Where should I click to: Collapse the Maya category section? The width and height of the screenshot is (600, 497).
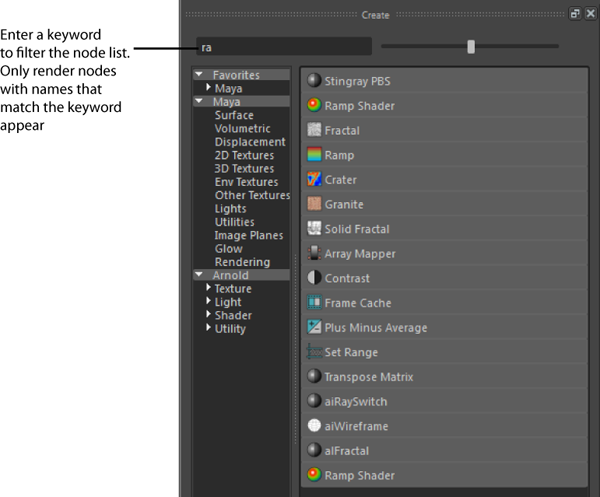(199, 101)
